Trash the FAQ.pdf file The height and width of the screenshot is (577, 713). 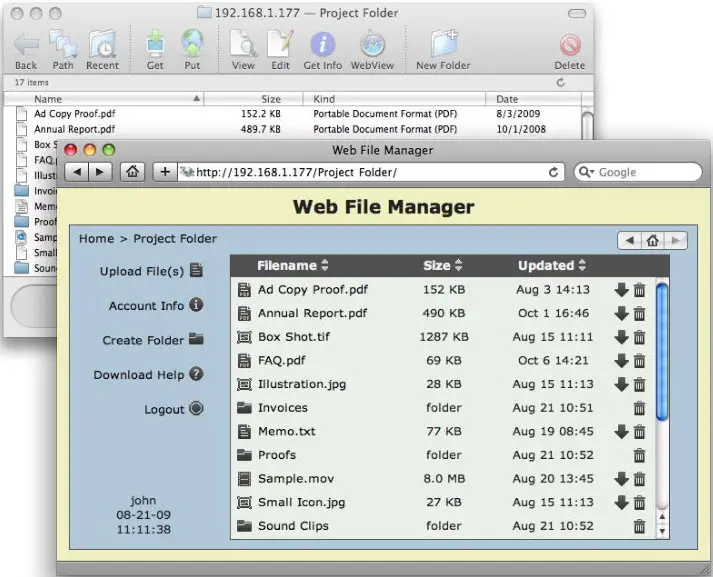pyautogui.click(x=639, y=361)
